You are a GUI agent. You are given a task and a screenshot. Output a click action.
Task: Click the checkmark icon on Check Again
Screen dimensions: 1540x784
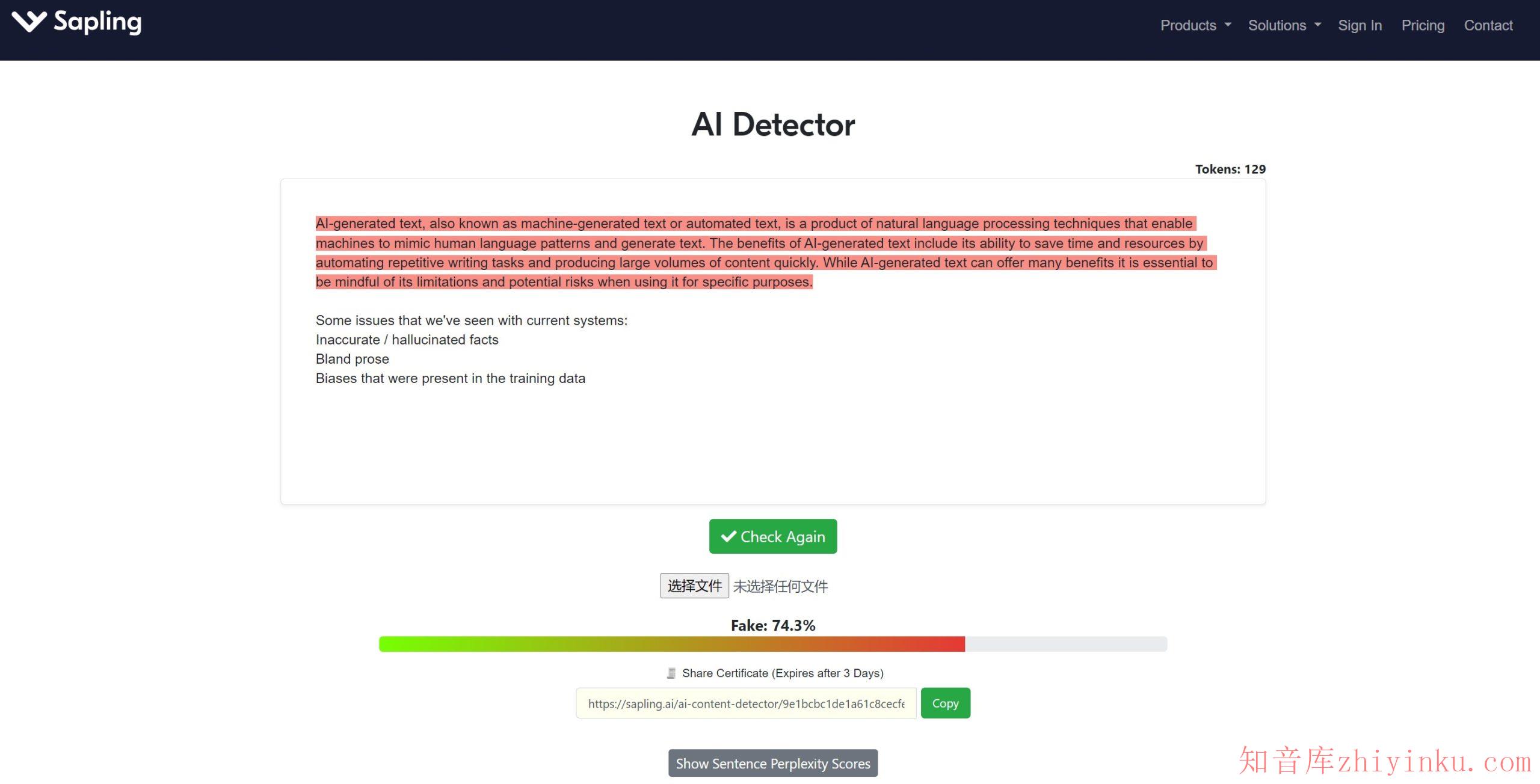point(729,536)
